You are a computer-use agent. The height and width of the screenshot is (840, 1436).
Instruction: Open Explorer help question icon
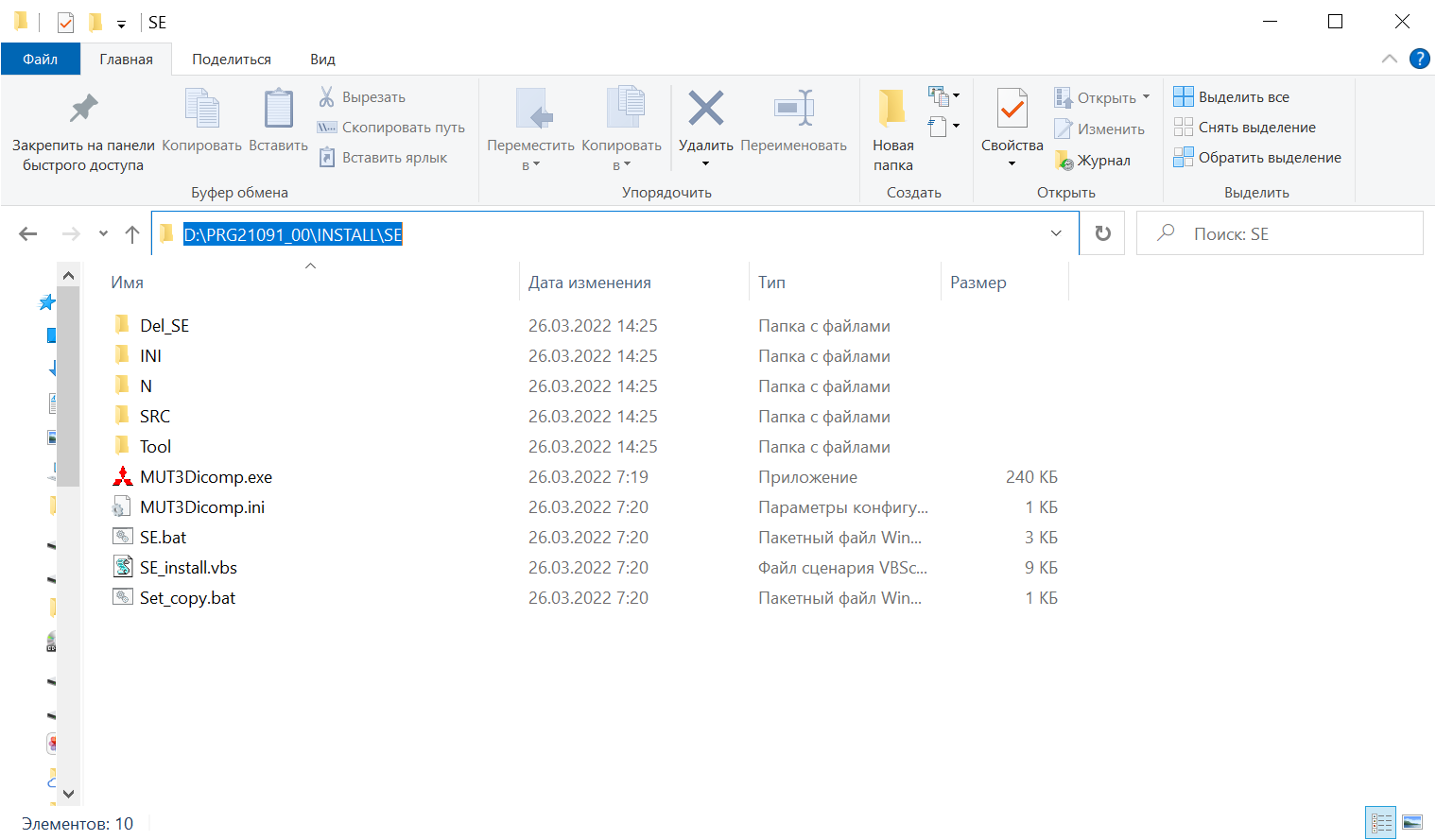pos(1419,59)
